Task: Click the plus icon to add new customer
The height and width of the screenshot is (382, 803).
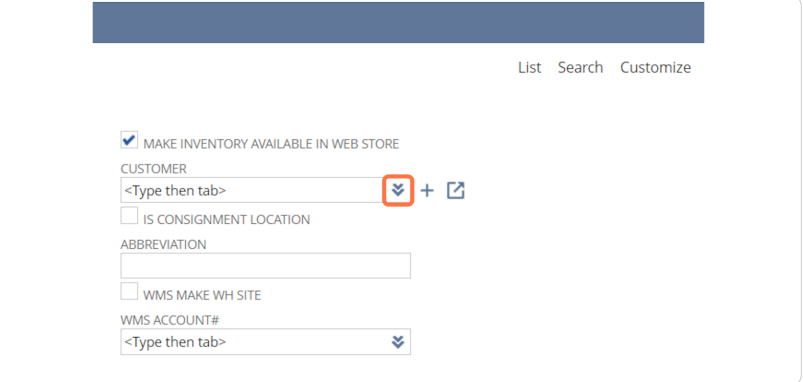Action: pyautogui.click(x=427, y=190)
